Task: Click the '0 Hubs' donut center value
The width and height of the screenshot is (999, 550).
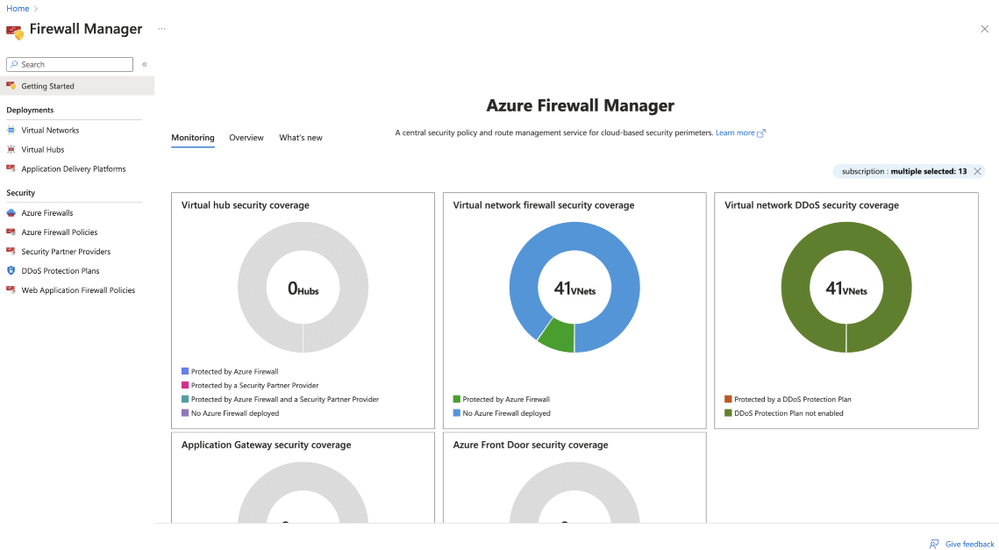Action: 303,289
